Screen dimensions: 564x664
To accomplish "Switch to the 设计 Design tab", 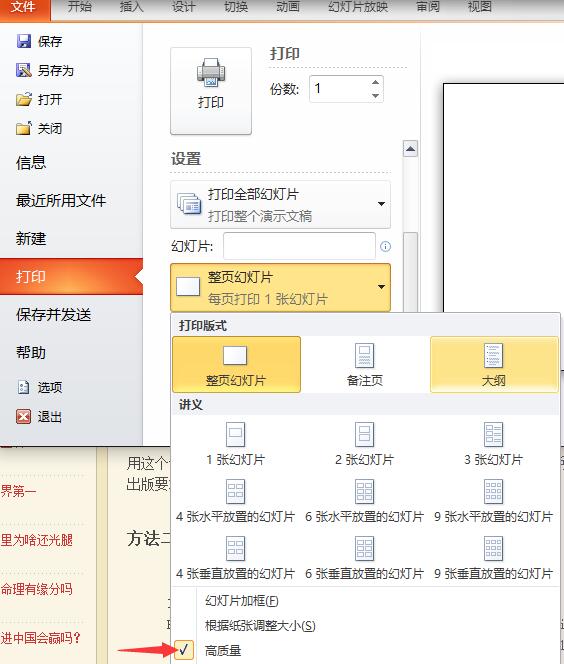I will pyautogui.click(x=183, y=7).
